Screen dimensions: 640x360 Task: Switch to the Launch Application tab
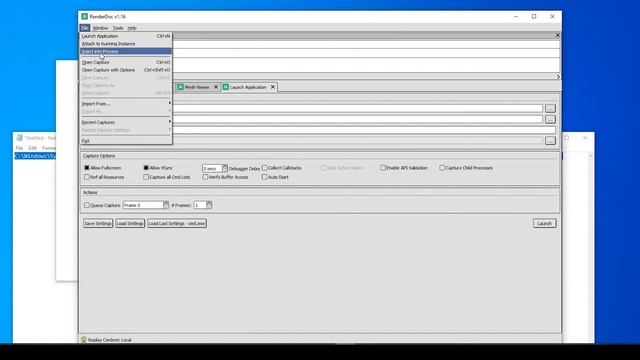pyautogui.click(x=249, y=87)
